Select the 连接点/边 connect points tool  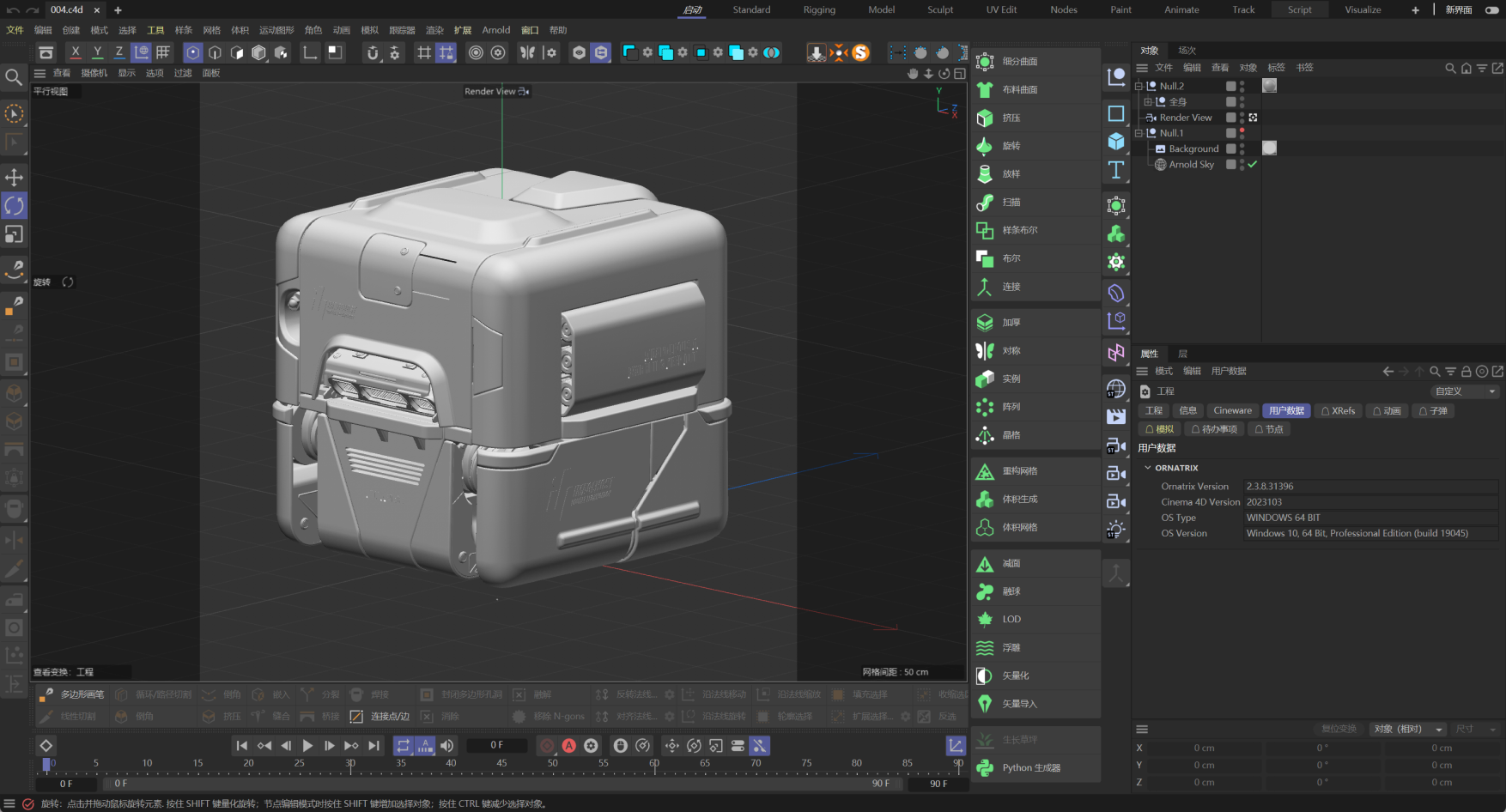point(380,716)
